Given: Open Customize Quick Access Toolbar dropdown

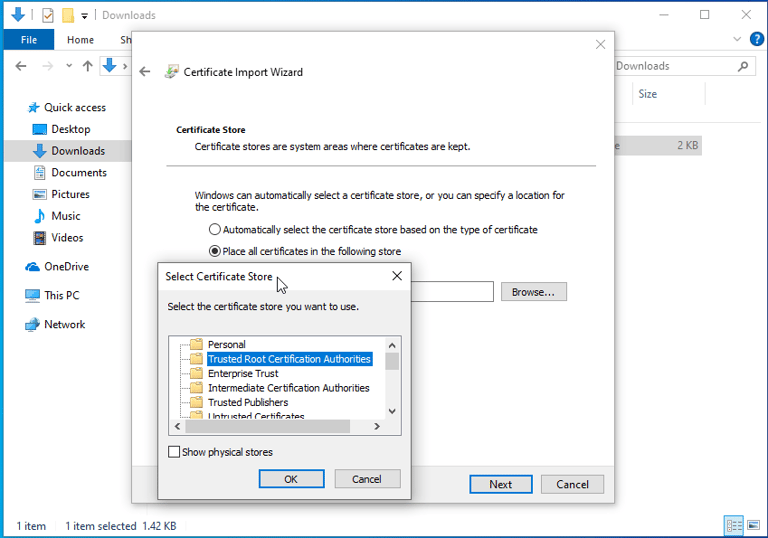Looking at the screenshot, I should point(84,16).
